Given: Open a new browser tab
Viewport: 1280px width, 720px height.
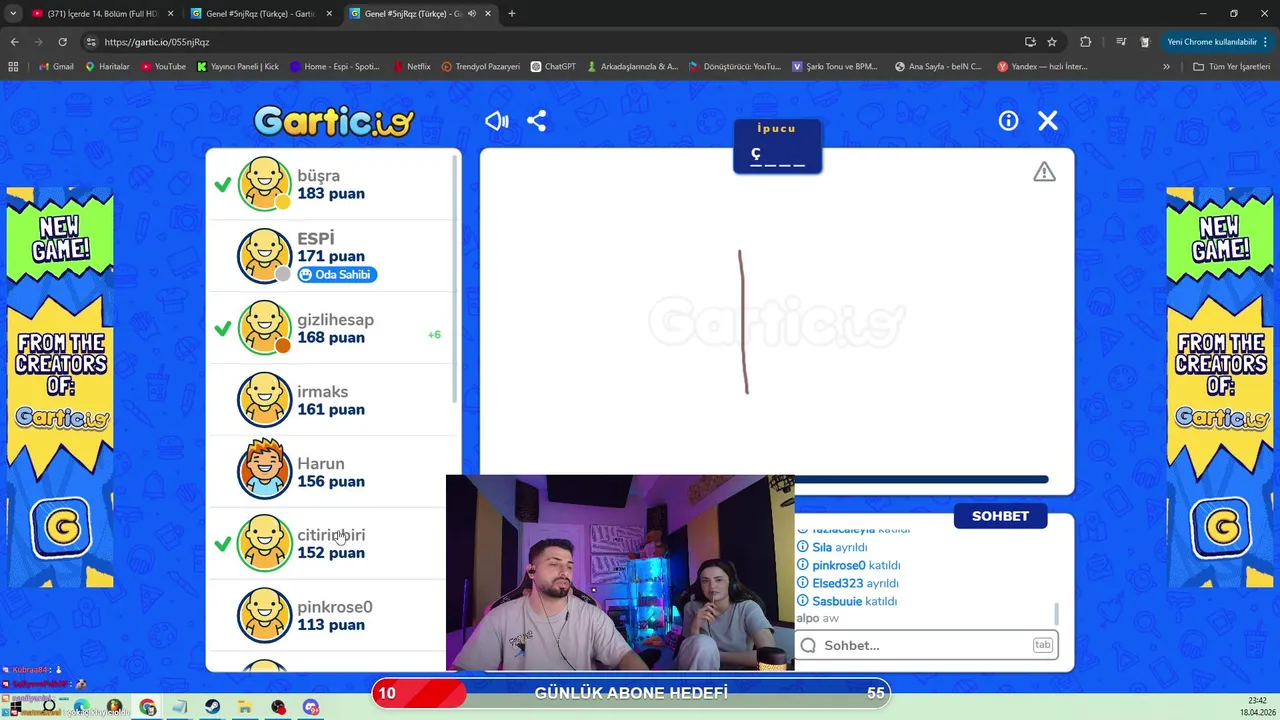Looking at the screenshot, I should [511, 14].
